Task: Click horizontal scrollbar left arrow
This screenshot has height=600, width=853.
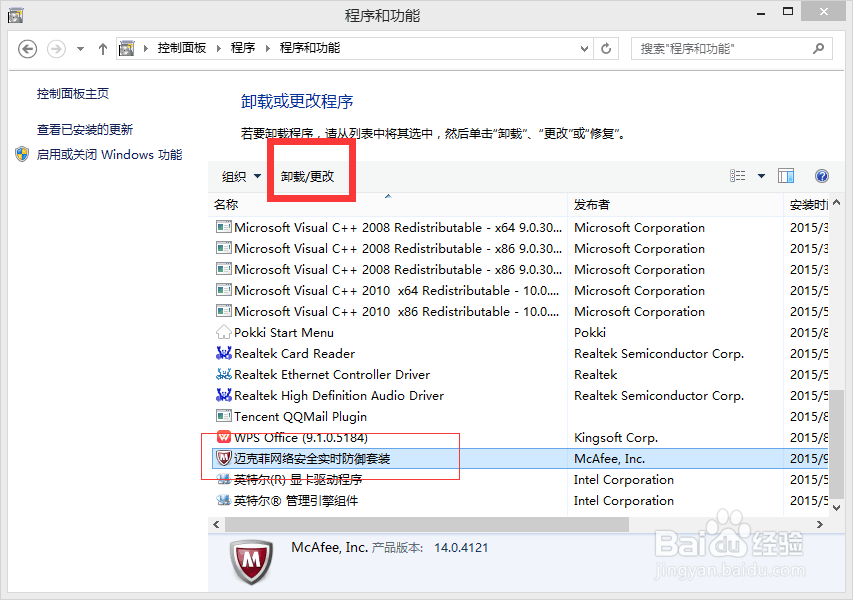Action: 217,524
